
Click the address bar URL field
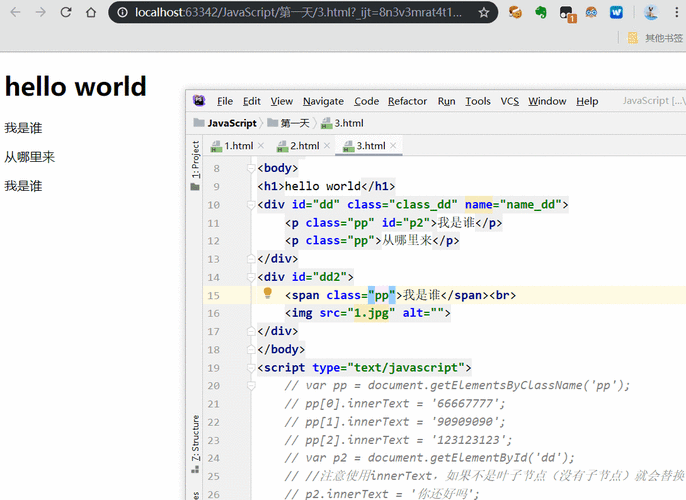click(298, 13)
